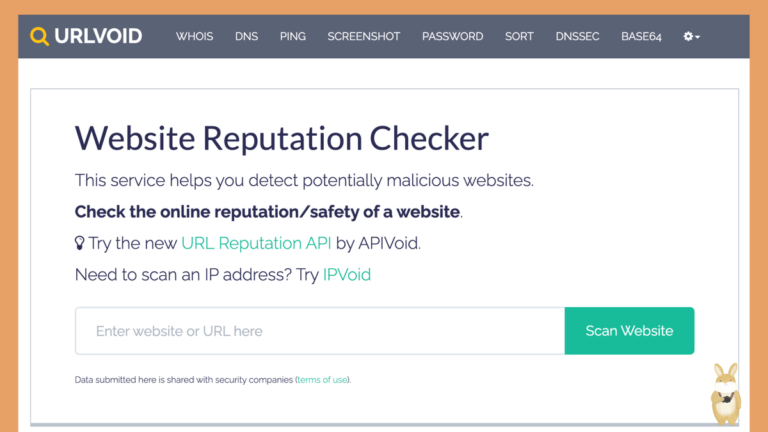Go to the PING tool

click(293, 36)
